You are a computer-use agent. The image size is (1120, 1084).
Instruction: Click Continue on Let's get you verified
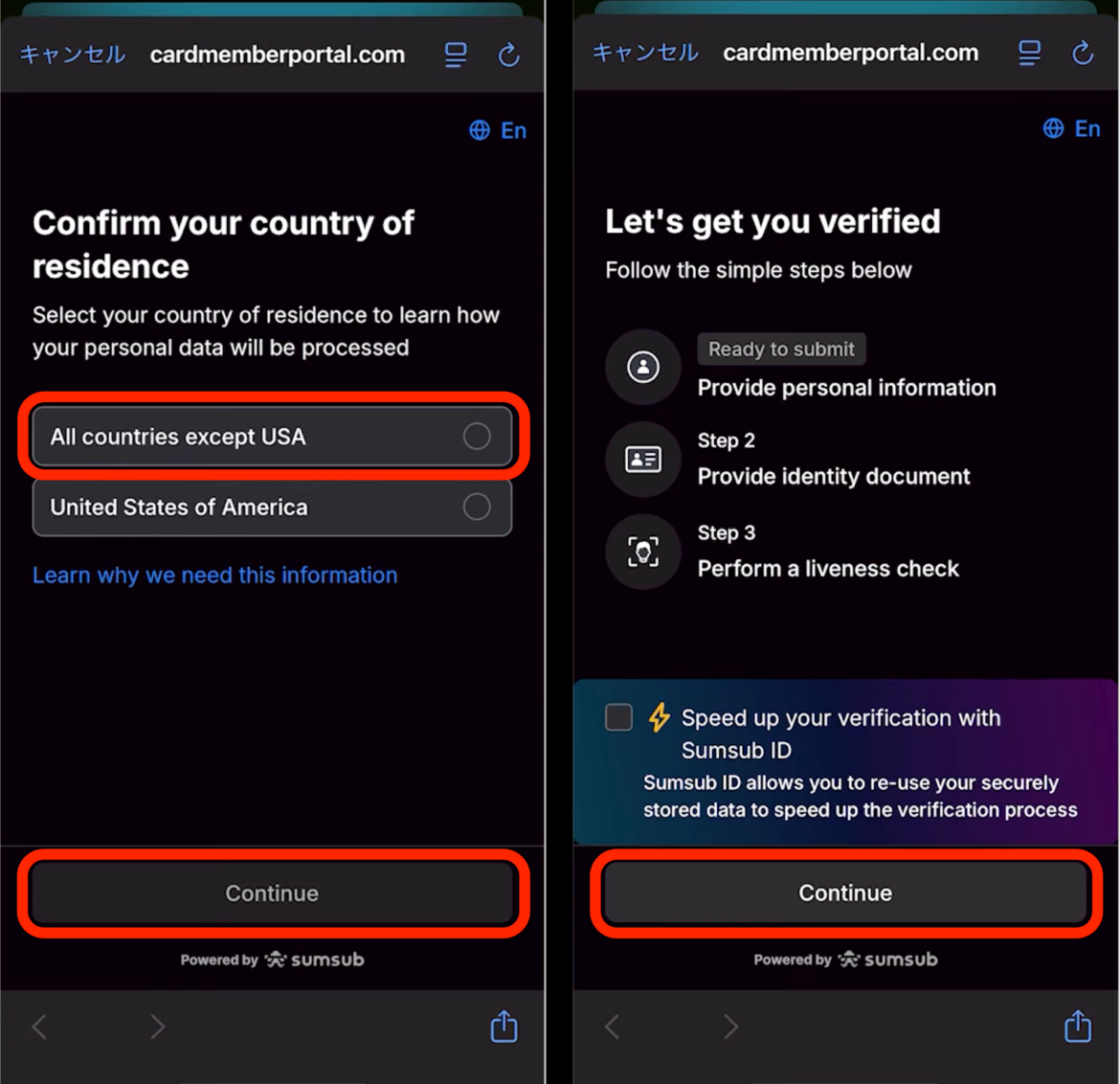(x=845, y=893)
